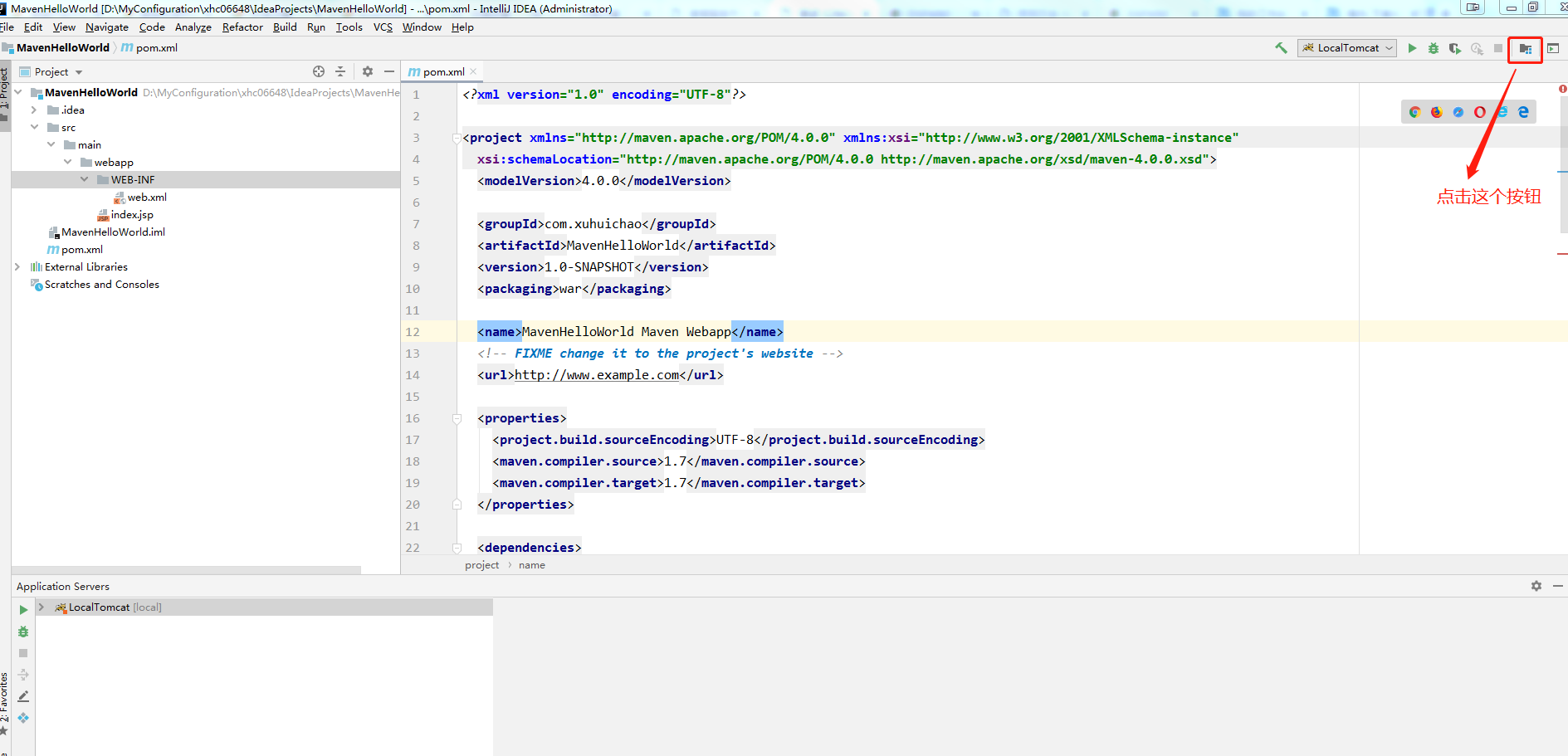
Task: Click the blue artifacts icon in Application Servers
Action: click(x=23, y=718)
